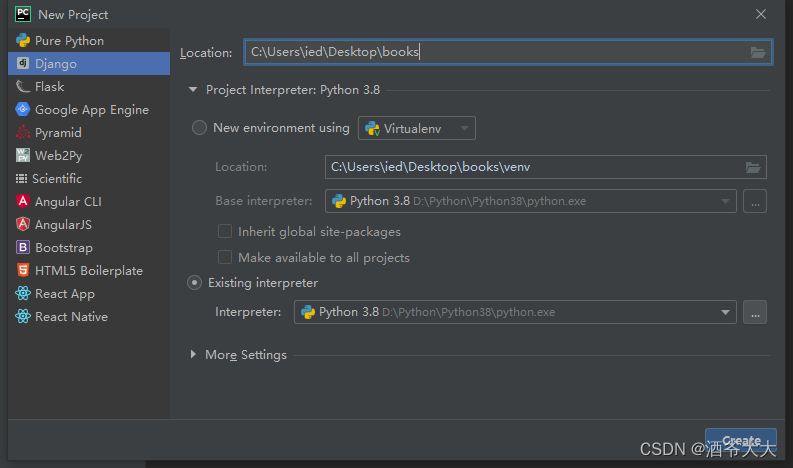Viewport: 793px width, 468px height.
Task: Select the React Native entry text
Action: point(71,316)
